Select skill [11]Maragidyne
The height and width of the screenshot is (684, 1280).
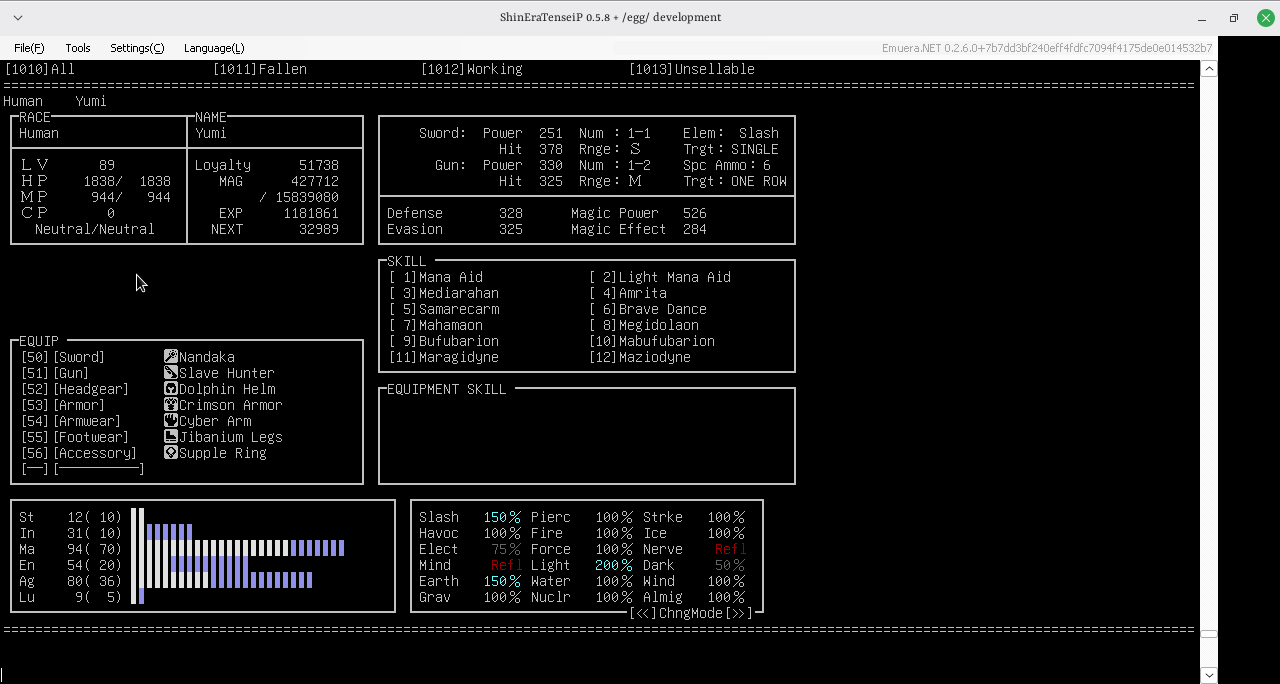click(x=444, y=357)
